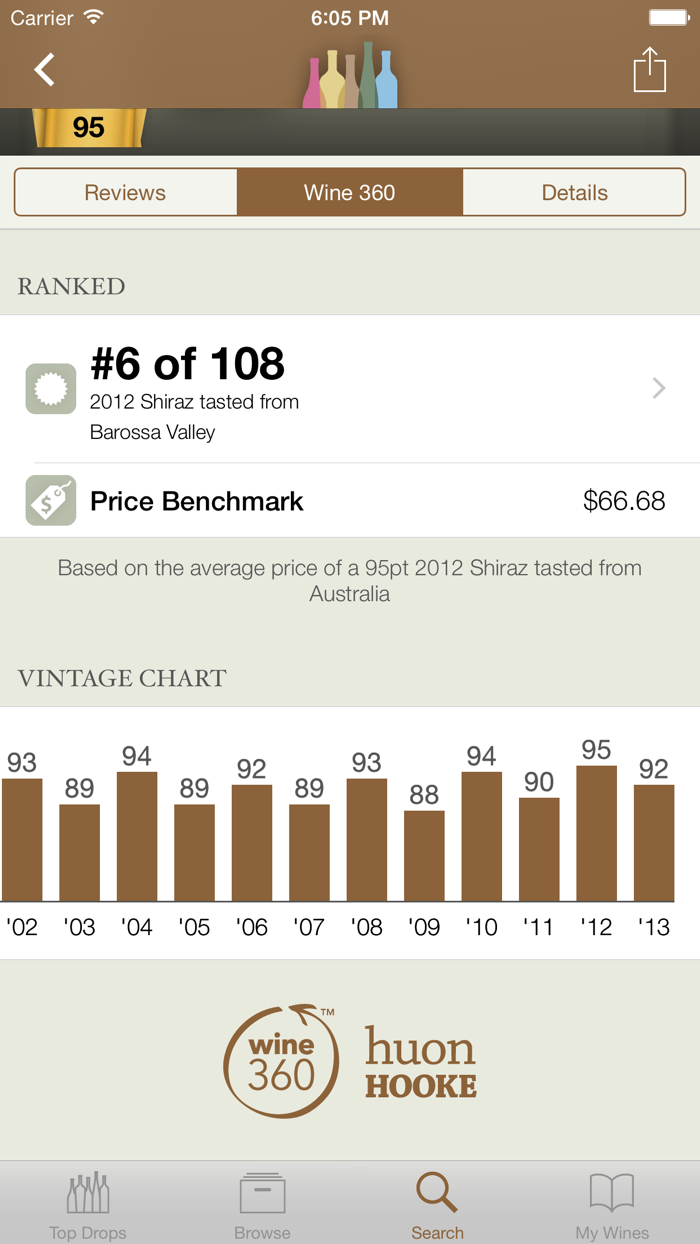This screenshot has width=700, height=1244.
Task: Tap the back arrow in the header
Action: [x=44, y=70]
